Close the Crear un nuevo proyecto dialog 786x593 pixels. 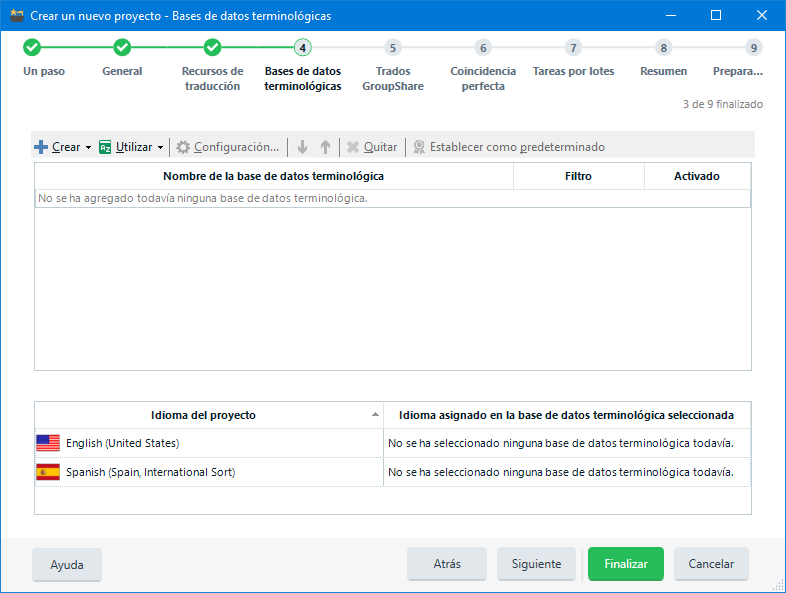coord(762,16)
